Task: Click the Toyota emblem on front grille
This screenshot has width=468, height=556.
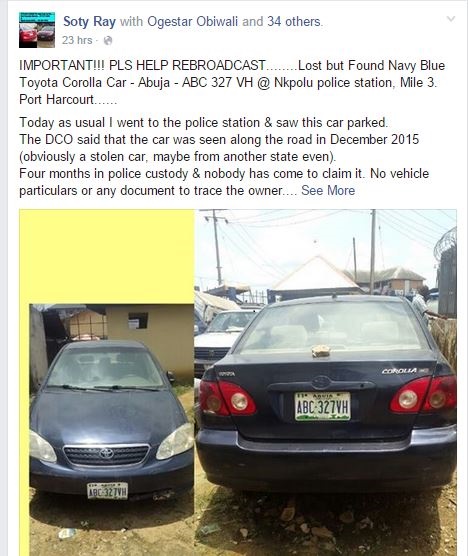Action: pos(106,454)
